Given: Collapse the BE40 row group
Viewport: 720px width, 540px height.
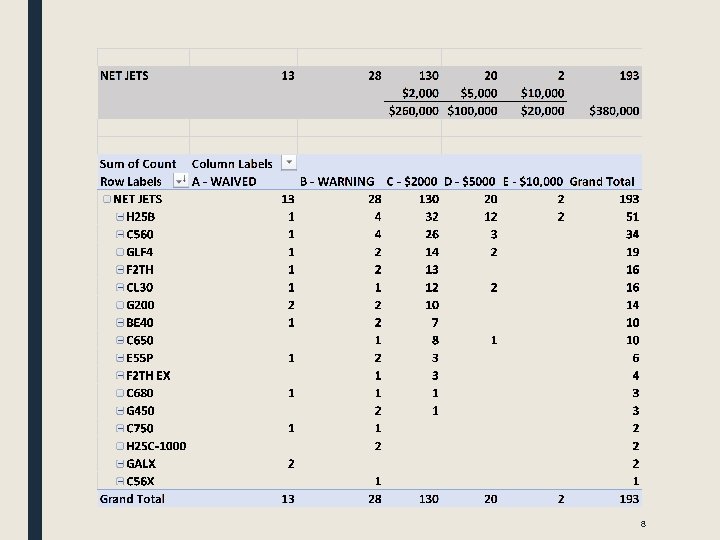Looking at the screenshot, I should point(120,323).
